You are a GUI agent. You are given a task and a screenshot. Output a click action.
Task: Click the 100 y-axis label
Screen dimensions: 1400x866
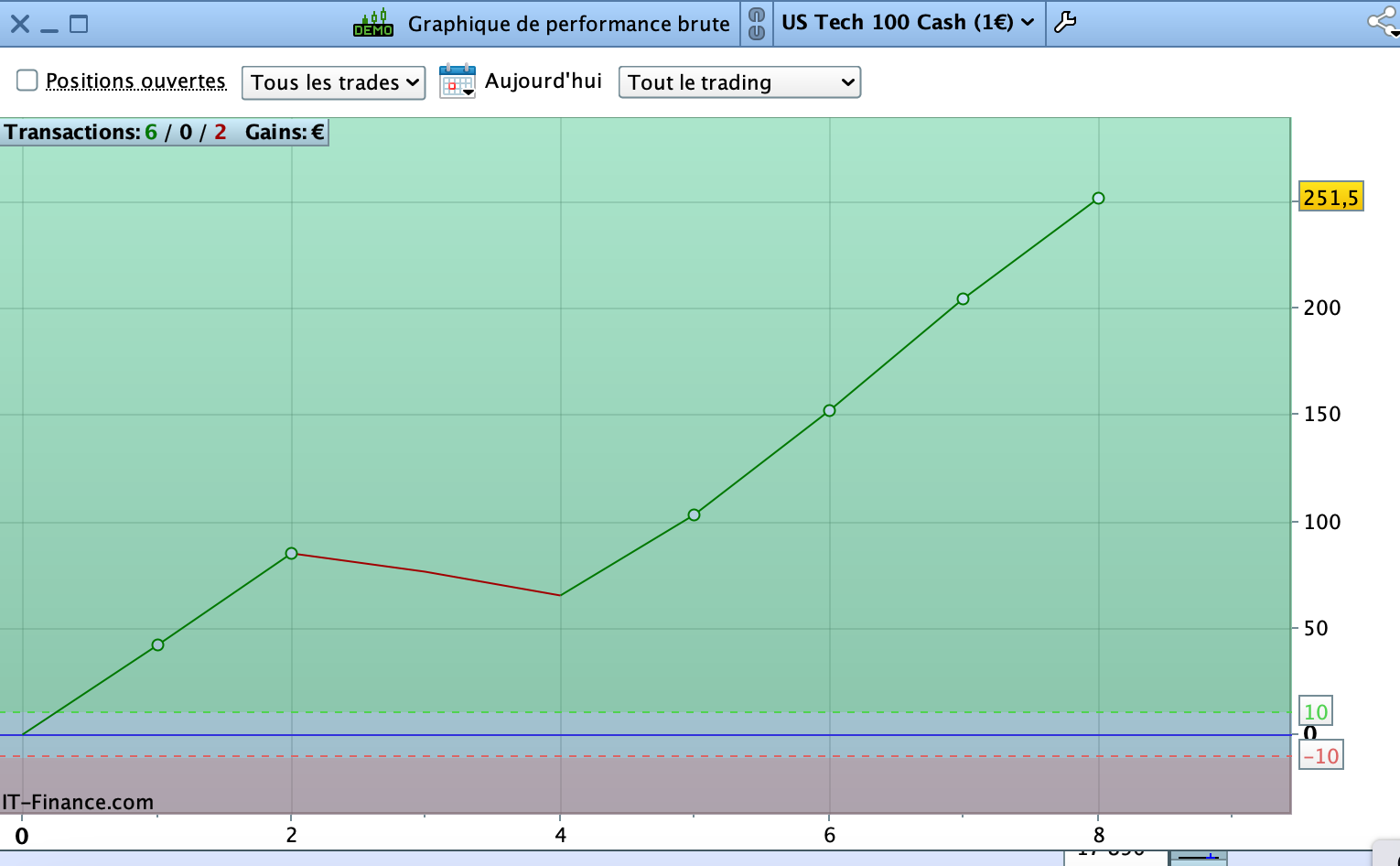click(x=1322, y=522)
